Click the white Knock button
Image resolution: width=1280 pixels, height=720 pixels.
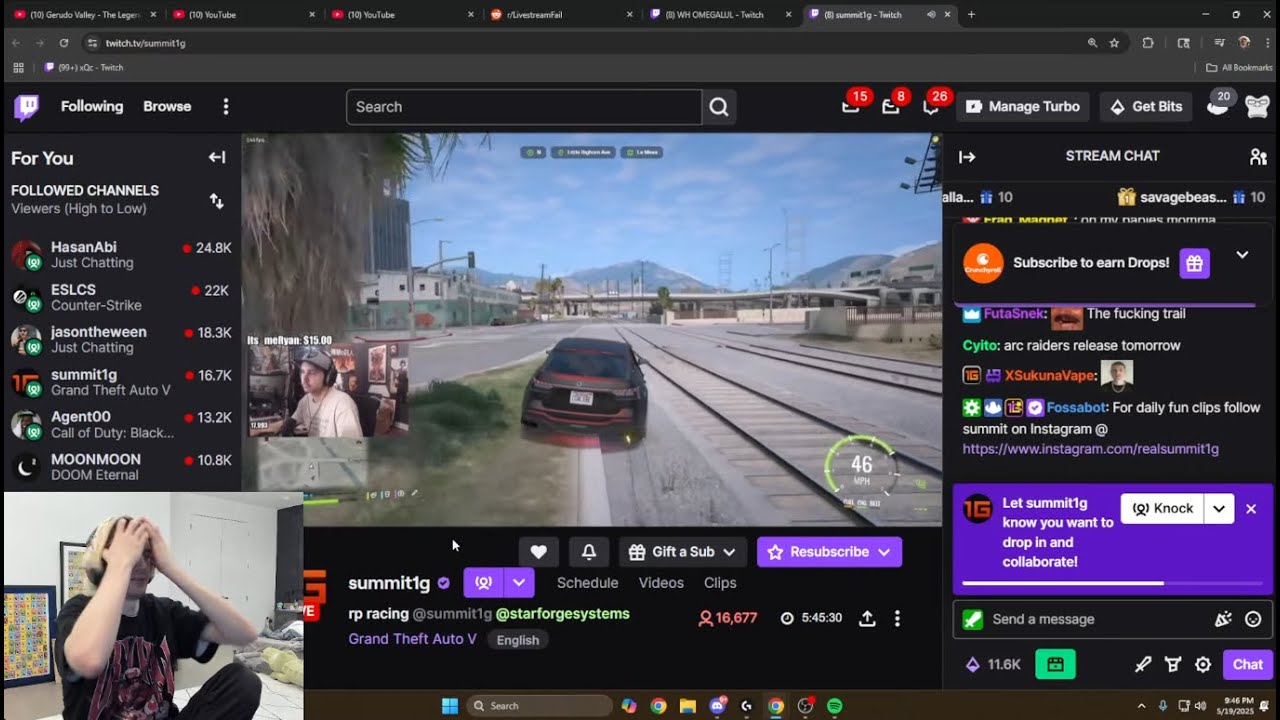(1163, 509)
